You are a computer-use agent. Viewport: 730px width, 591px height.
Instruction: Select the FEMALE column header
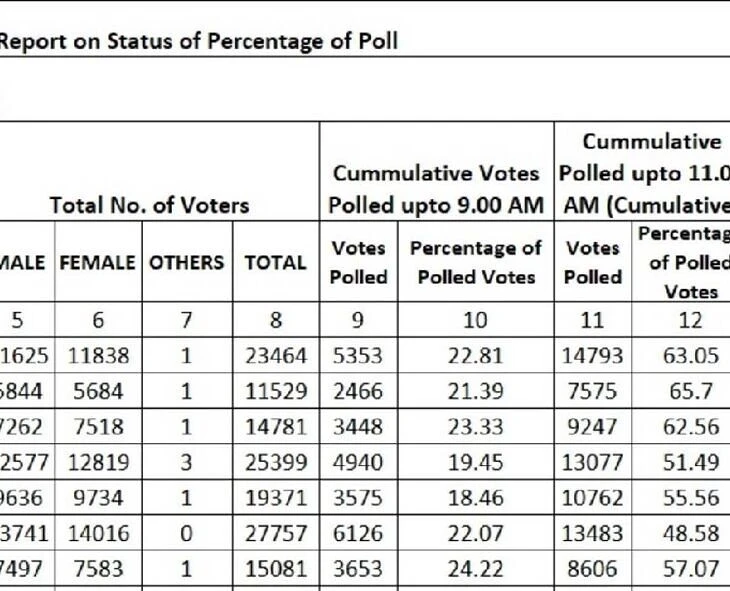tap(98, 262)
